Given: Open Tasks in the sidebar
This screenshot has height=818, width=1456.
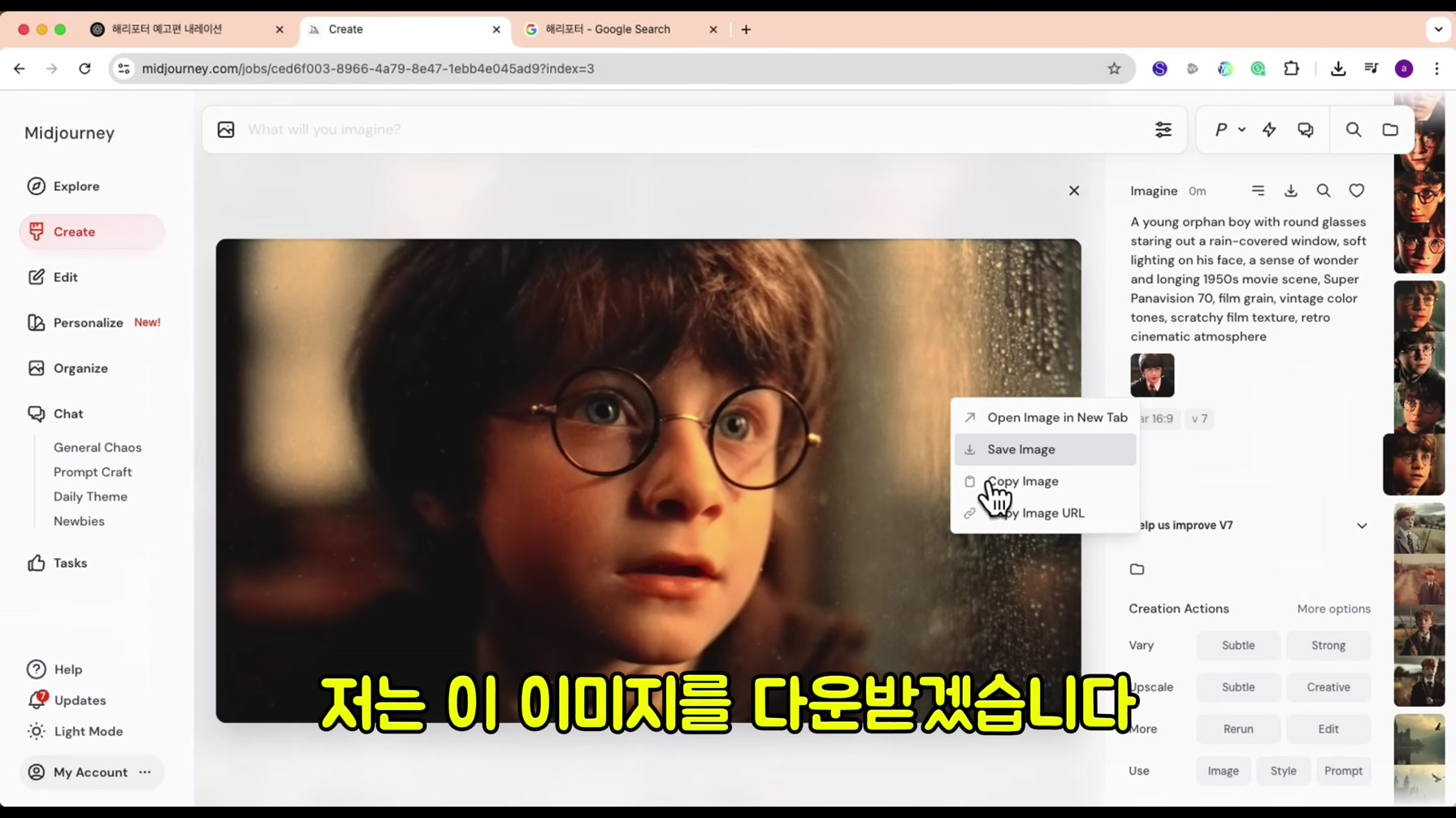Looking at the screenshot, I should click(x=57, y=563).
